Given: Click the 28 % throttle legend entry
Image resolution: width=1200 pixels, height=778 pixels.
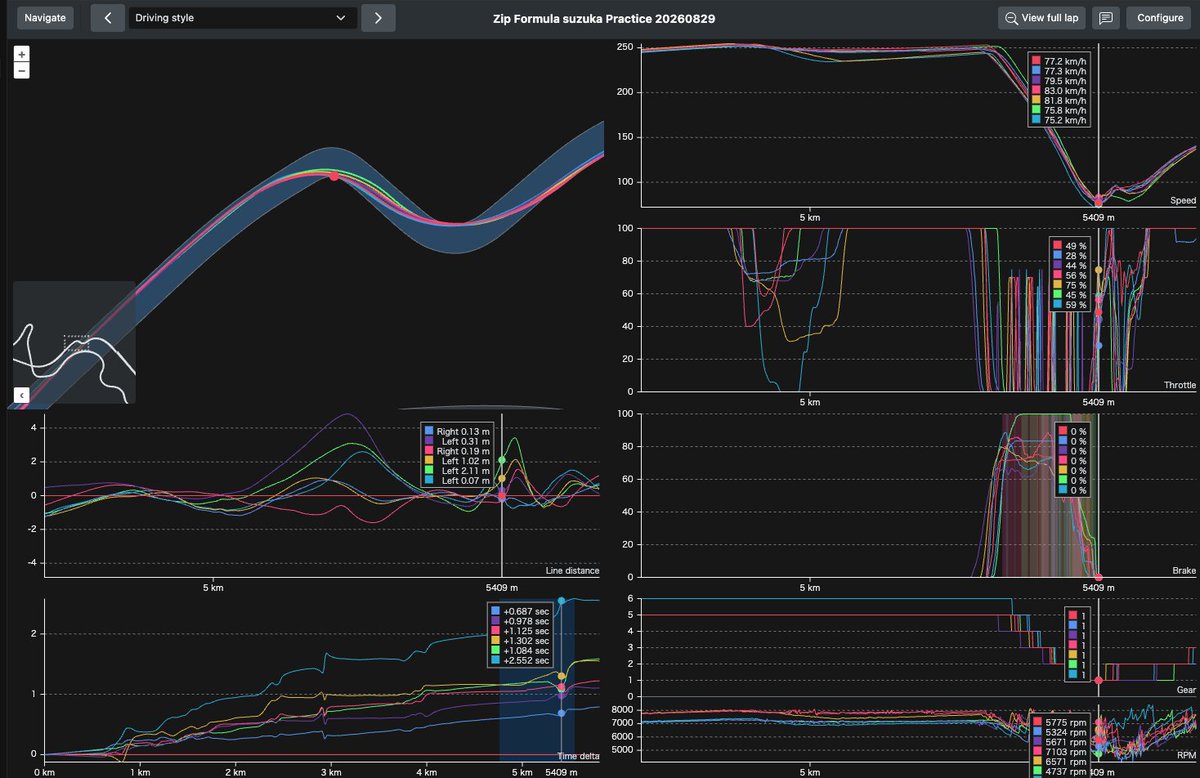Looking at the screenshot, I should tap(1072, 256).
